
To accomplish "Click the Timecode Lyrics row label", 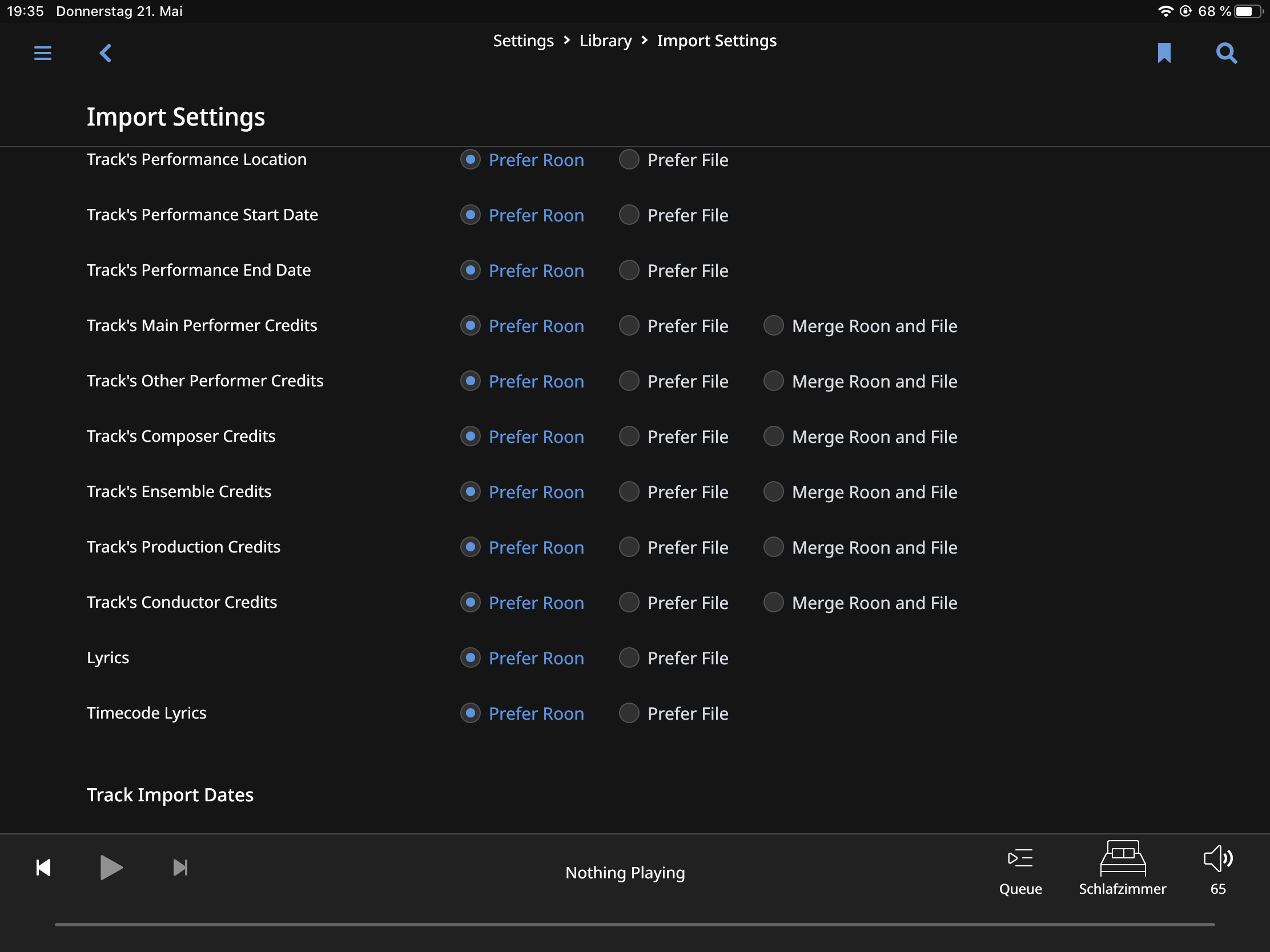I will 146,713.
